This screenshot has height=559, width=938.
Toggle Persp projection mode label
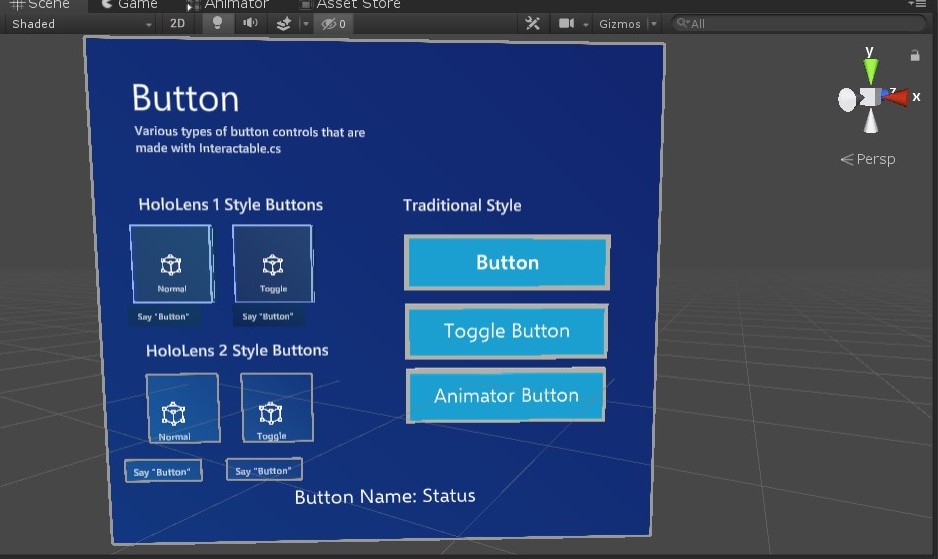[x=868, y=159]
